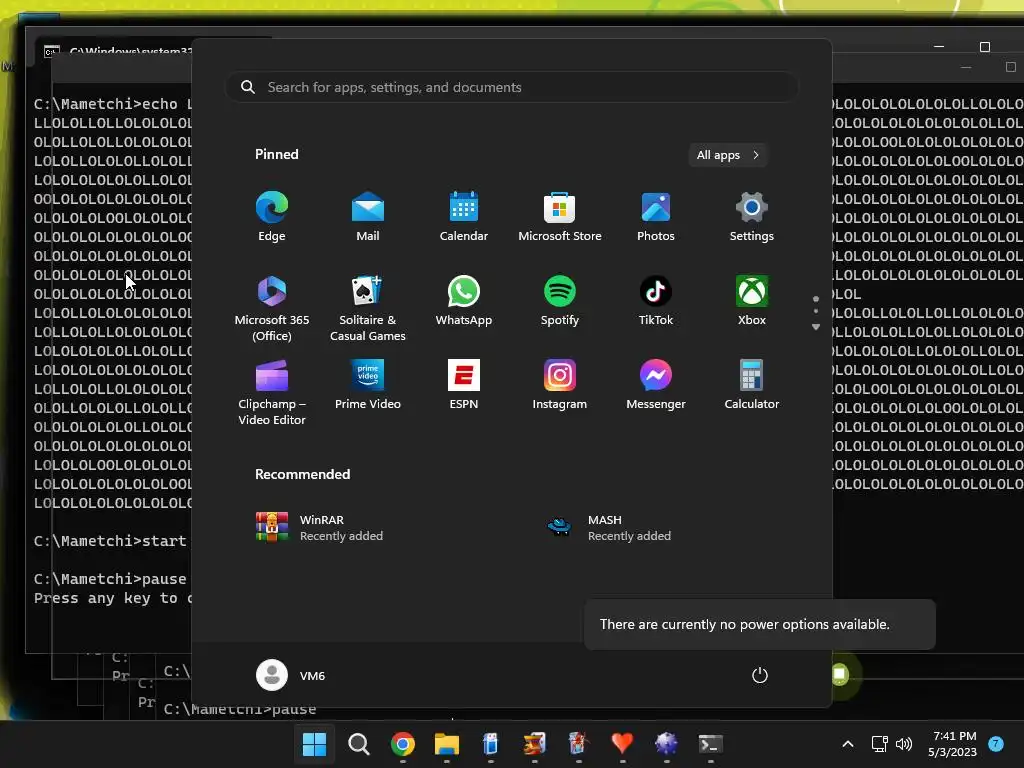
Task: Open network status in system tray
Action: 880,744
